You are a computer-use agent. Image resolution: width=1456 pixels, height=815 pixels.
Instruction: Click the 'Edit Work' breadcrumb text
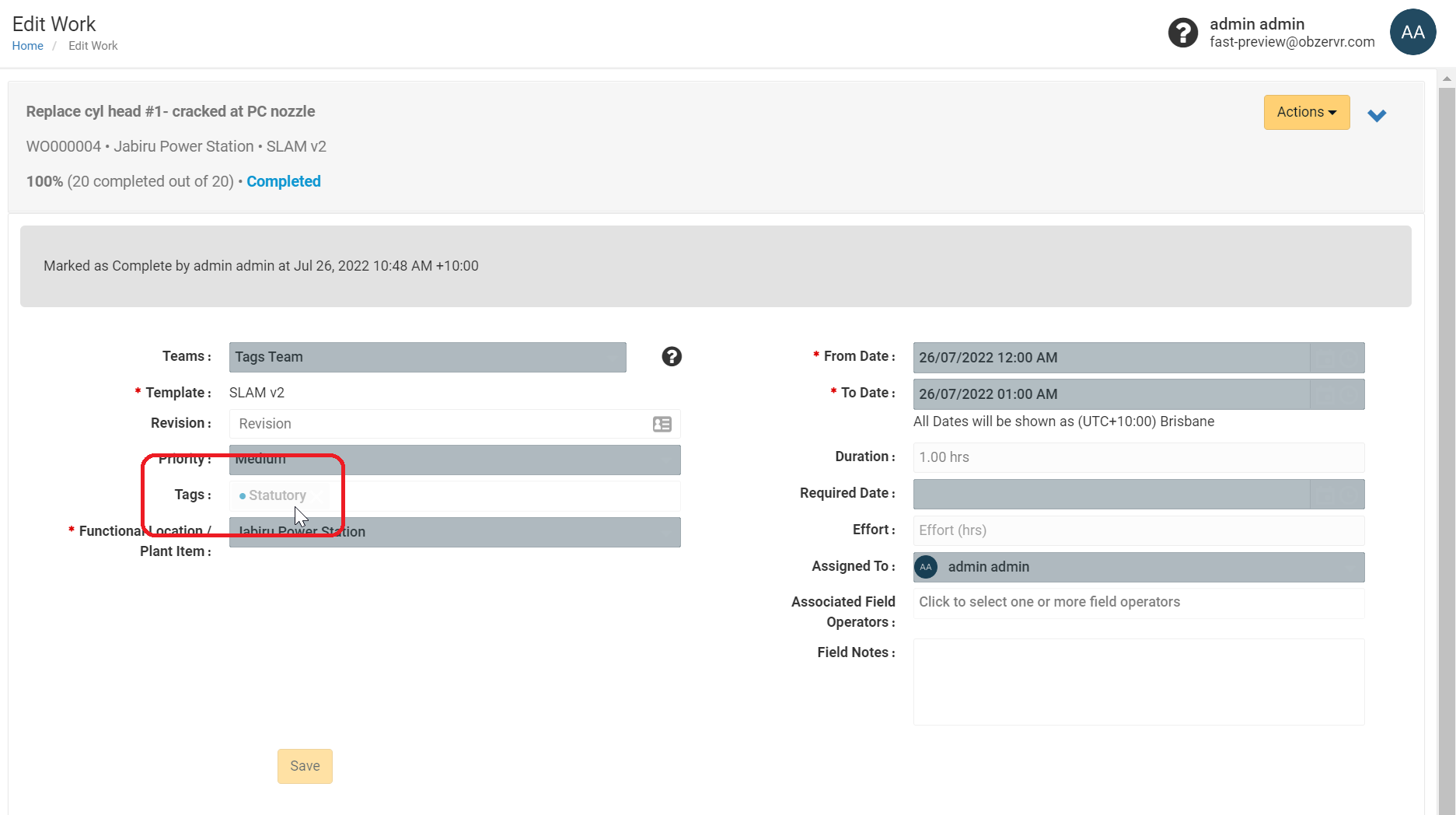pos(93,46)
